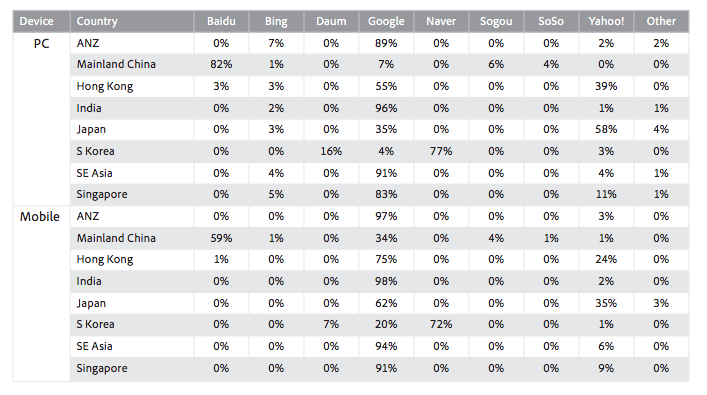The image size is (707, 395).
Task: Click the Google column header
Action: pos(386,21)
